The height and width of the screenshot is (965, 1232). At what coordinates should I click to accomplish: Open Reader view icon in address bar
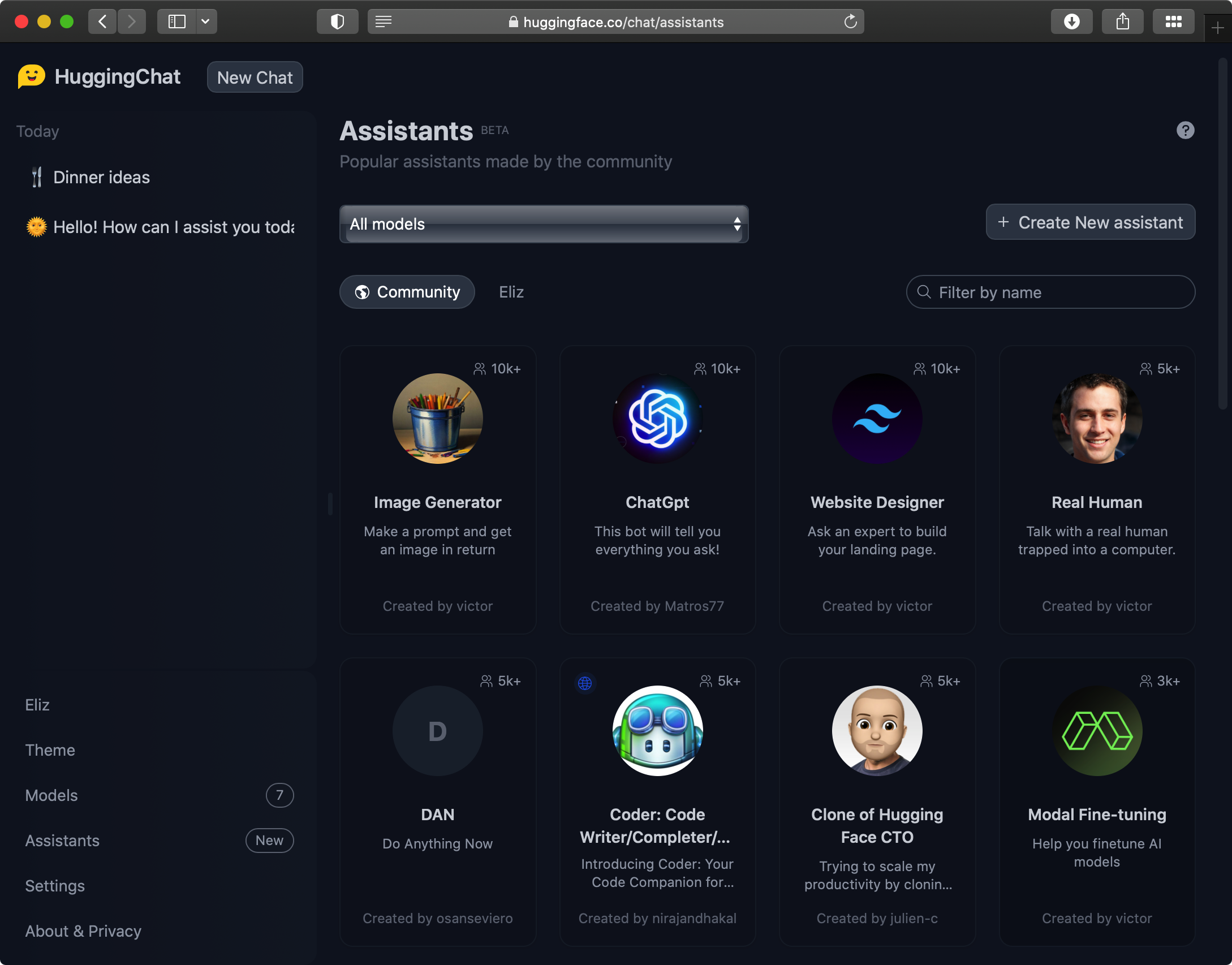(384, 21)
